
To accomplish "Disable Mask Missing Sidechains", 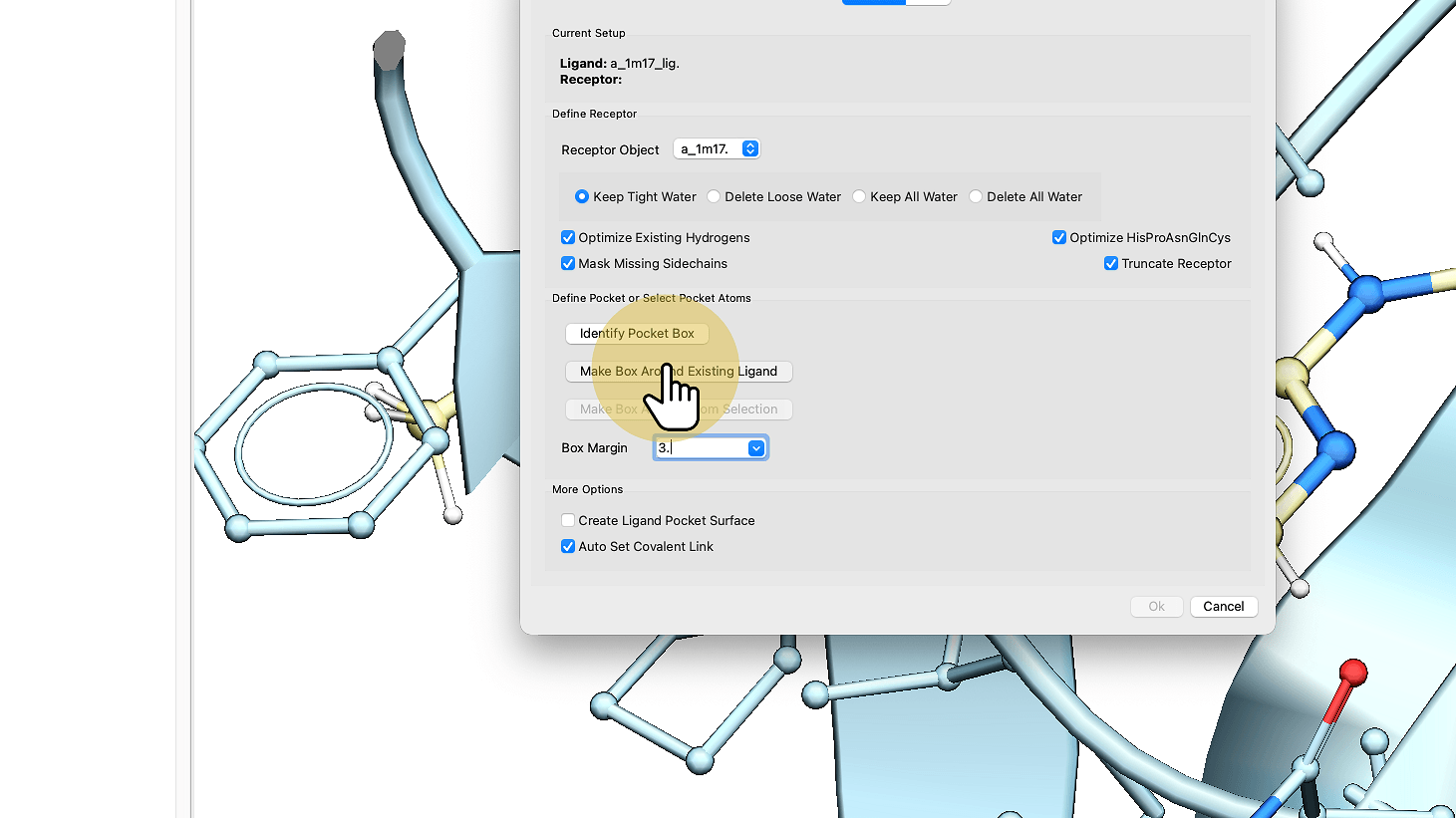I will point(568,264).
